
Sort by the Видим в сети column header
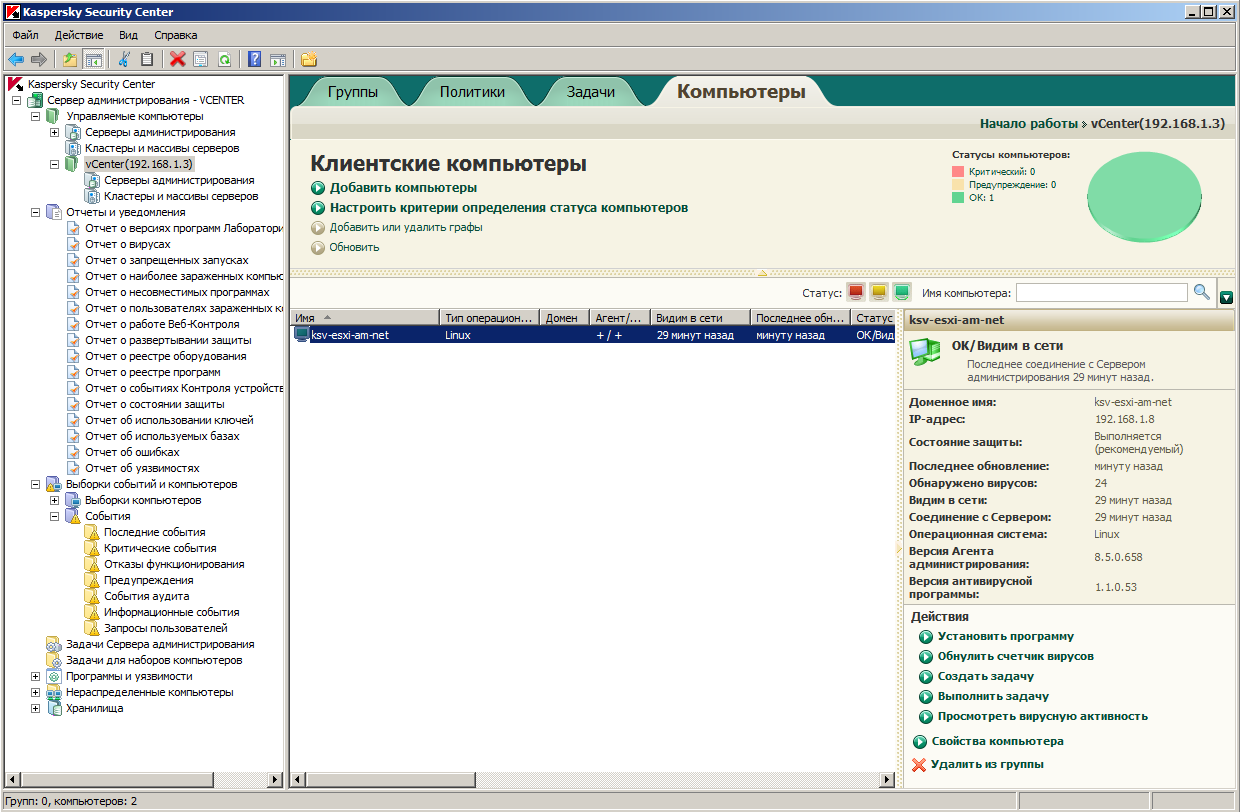700,318
